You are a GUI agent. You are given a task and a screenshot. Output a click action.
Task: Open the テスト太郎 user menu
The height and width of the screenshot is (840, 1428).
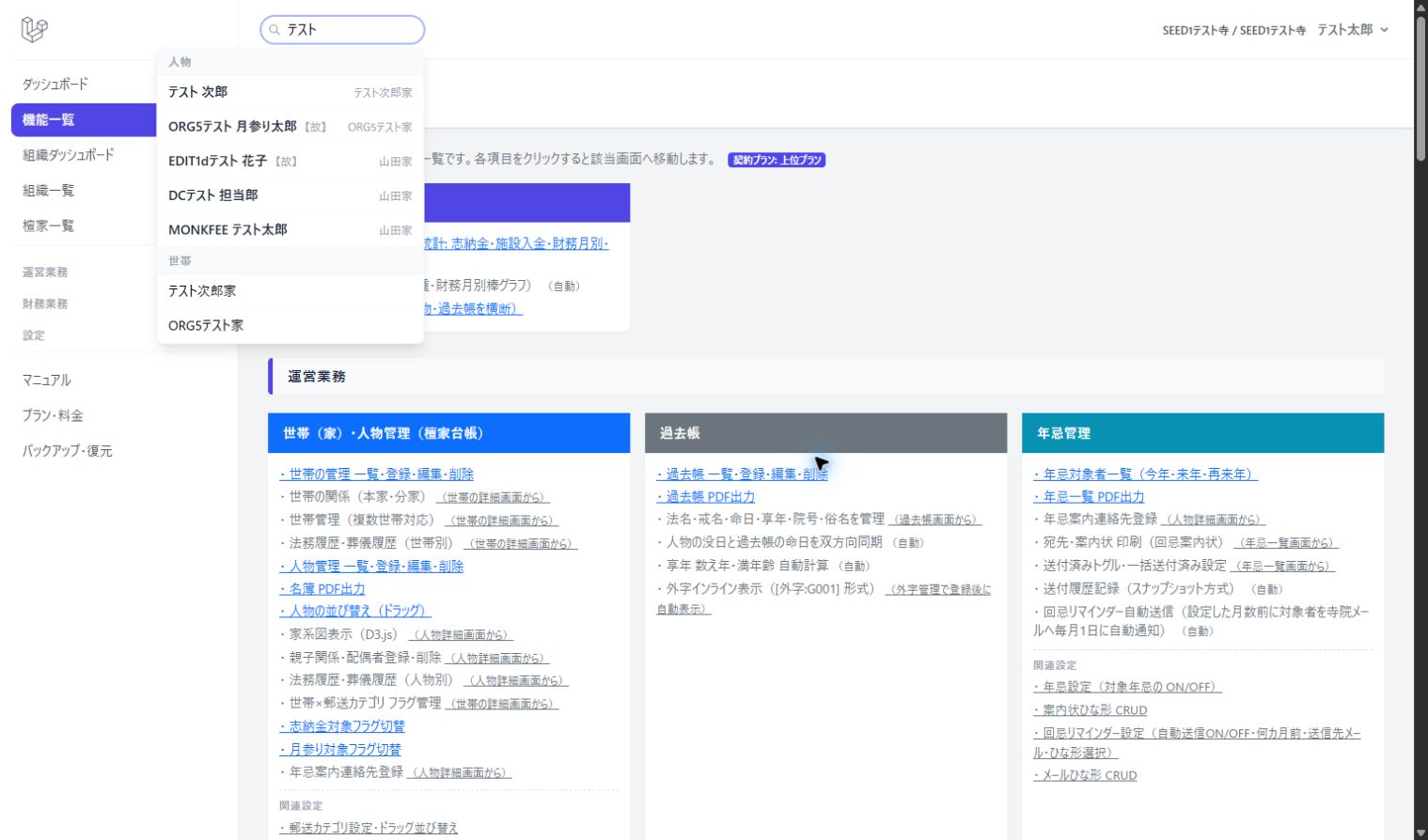click(1352, 30)
